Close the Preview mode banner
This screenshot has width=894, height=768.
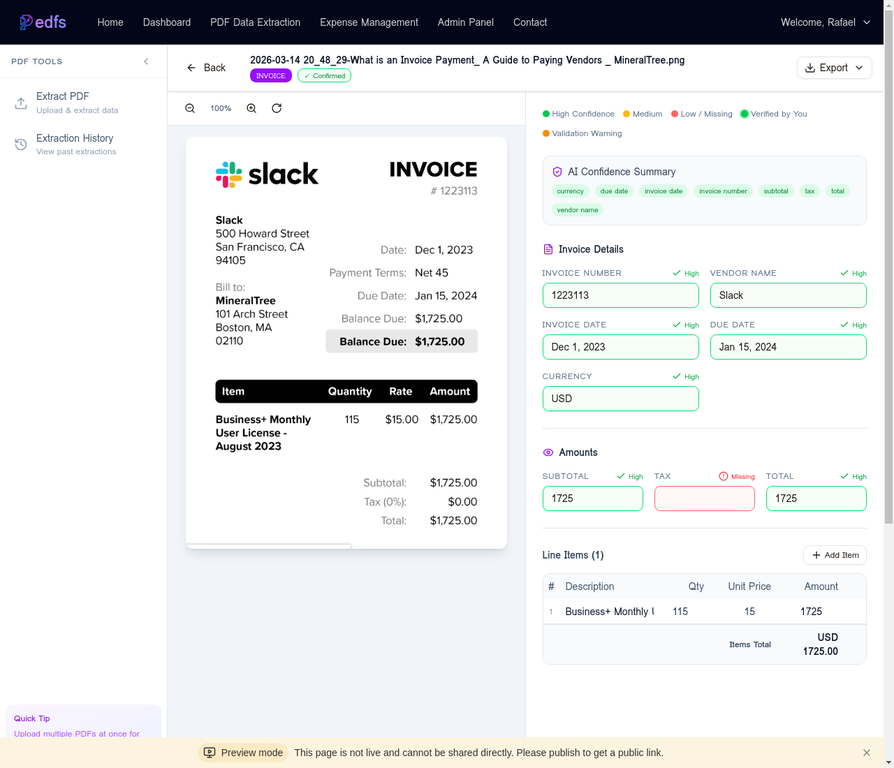[867, 753]
